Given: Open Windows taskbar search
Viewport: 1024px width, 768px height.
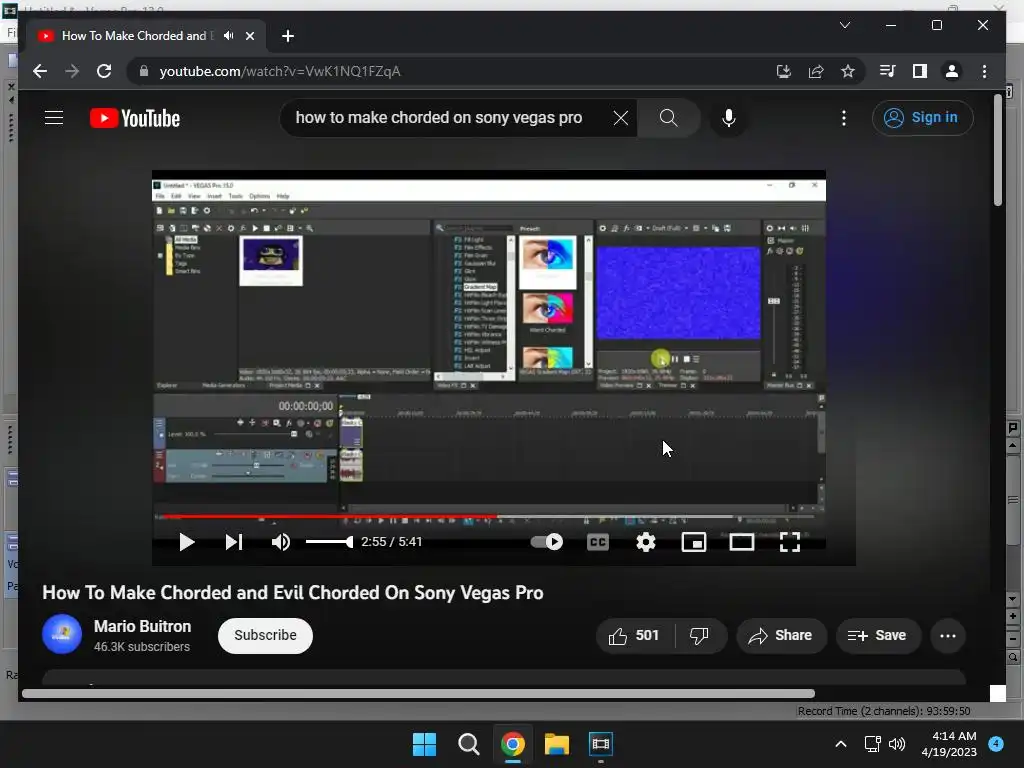Looking at the screenshot, I should tap(468, 744).
